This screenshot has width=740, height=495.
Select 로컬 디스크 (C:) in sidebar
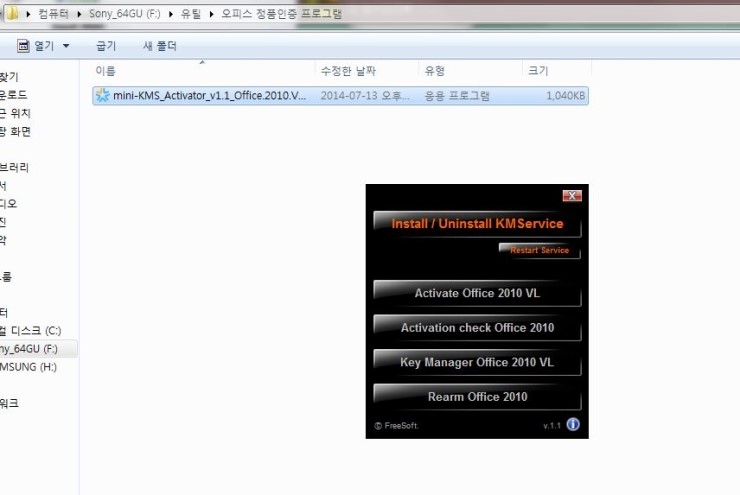coord(31,331)
